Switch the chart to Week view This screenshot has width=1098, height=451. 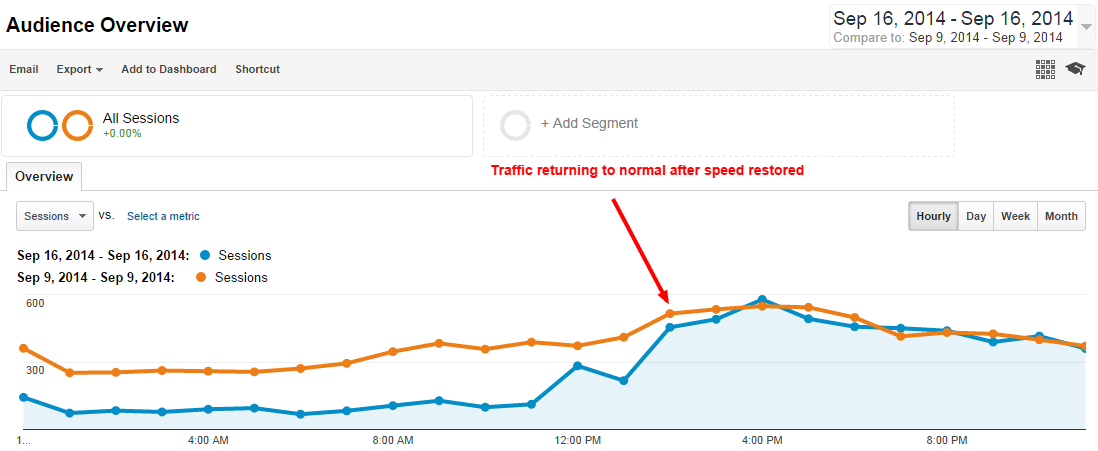1015,216
